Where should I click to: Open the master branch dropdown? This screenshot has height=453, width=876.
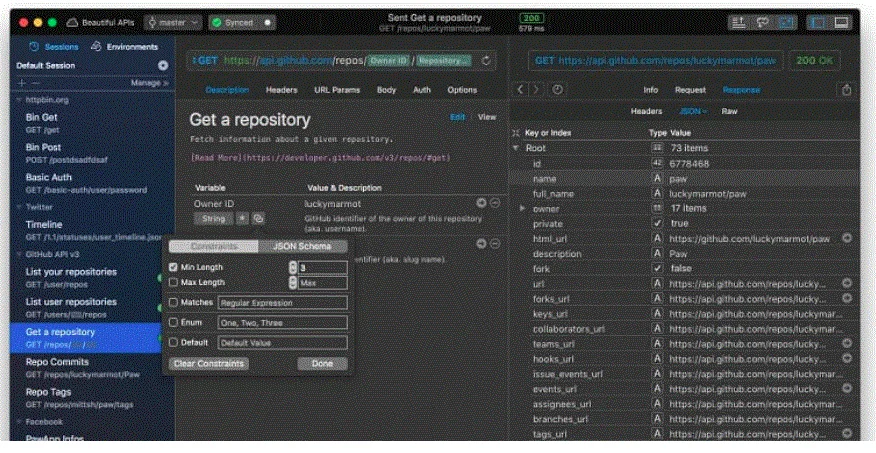coord(173,23)
